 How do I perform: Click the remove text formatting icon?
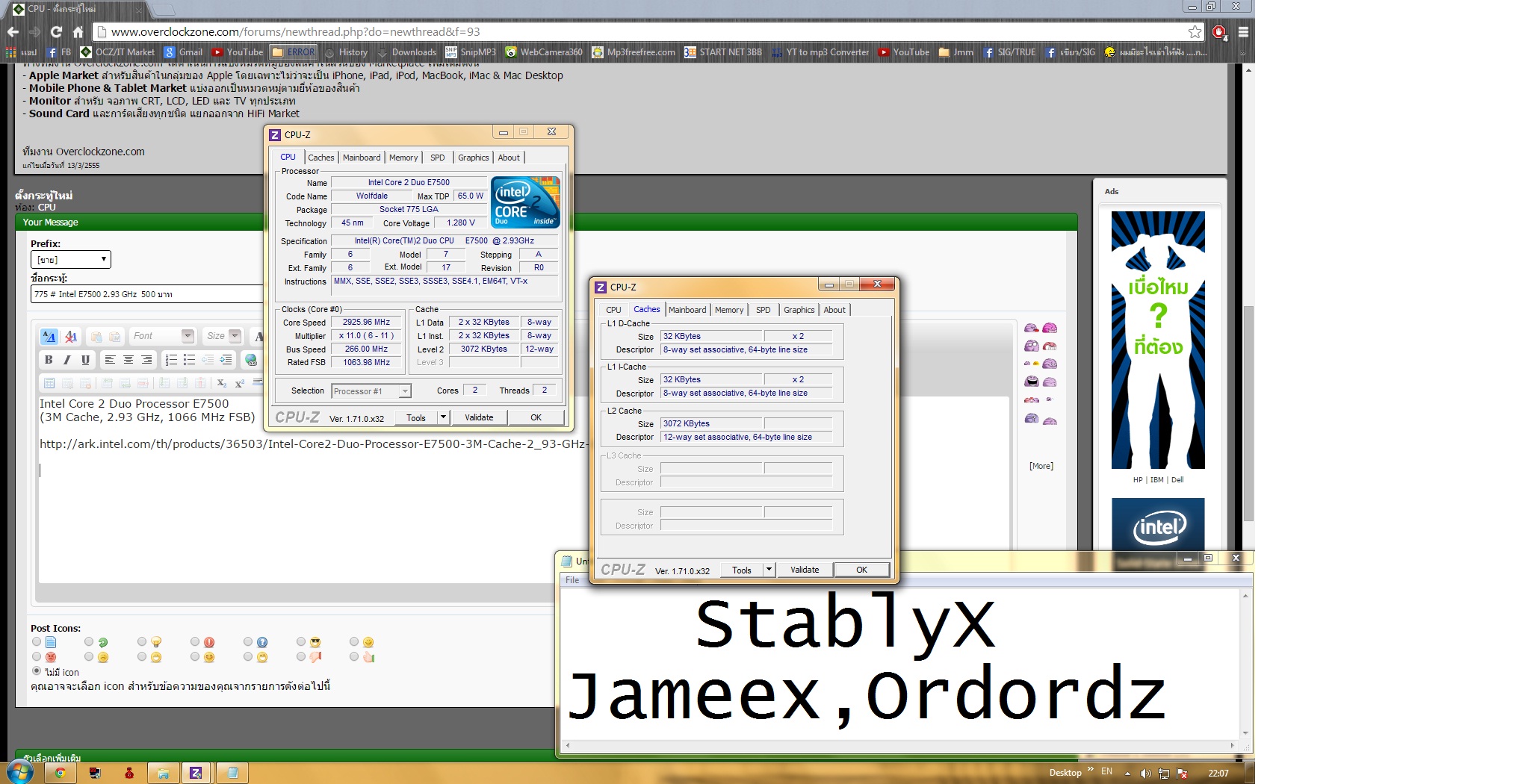[x=71, y=336]
